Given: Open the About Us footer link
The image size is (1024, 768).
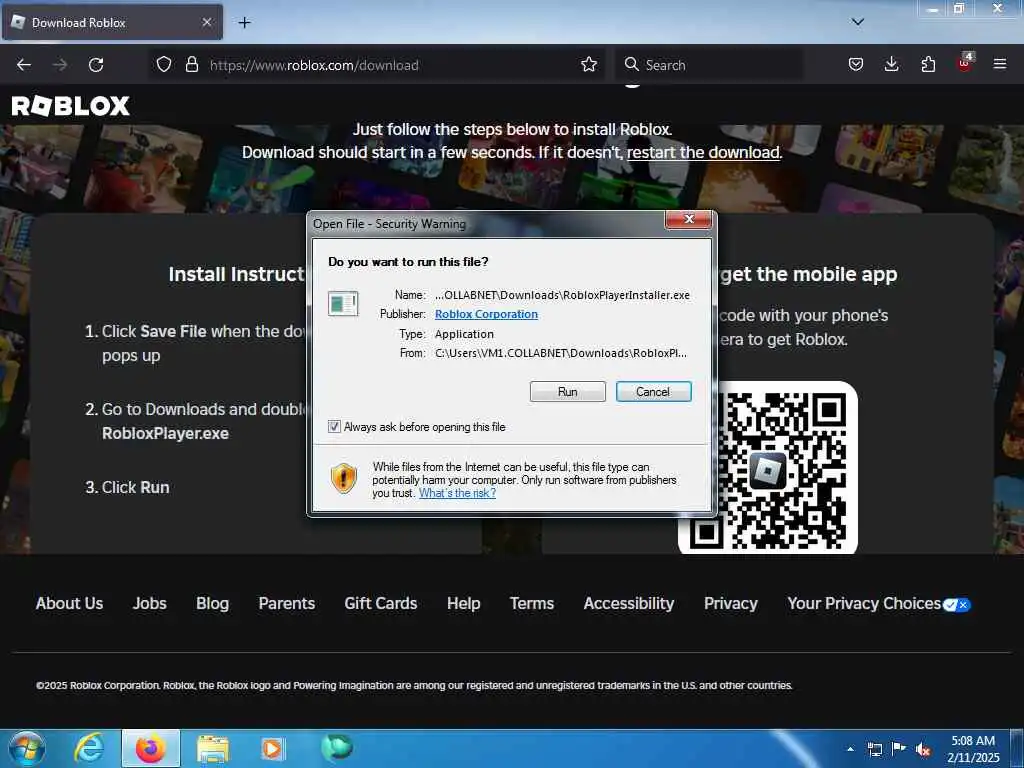Looking at the screenshot, I should pos(69,603).
